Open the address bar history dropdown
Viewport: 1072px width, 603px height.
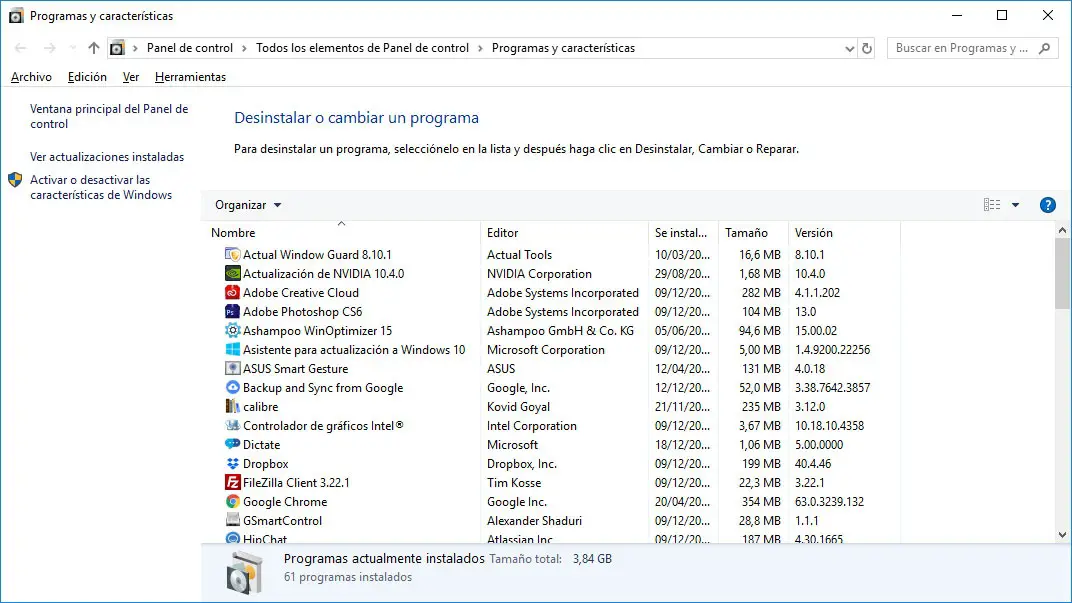pyautogui.click(x=849, y=49)
